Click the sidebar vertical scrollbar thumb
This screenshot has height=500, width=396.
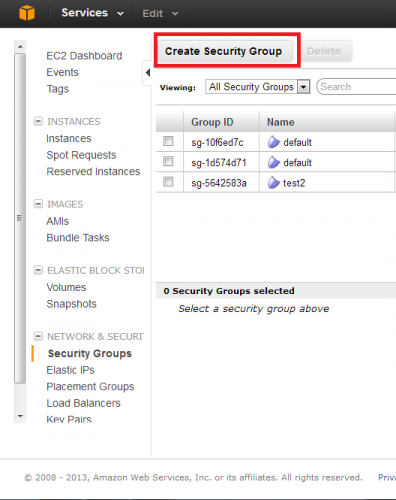tap(20, 218)
